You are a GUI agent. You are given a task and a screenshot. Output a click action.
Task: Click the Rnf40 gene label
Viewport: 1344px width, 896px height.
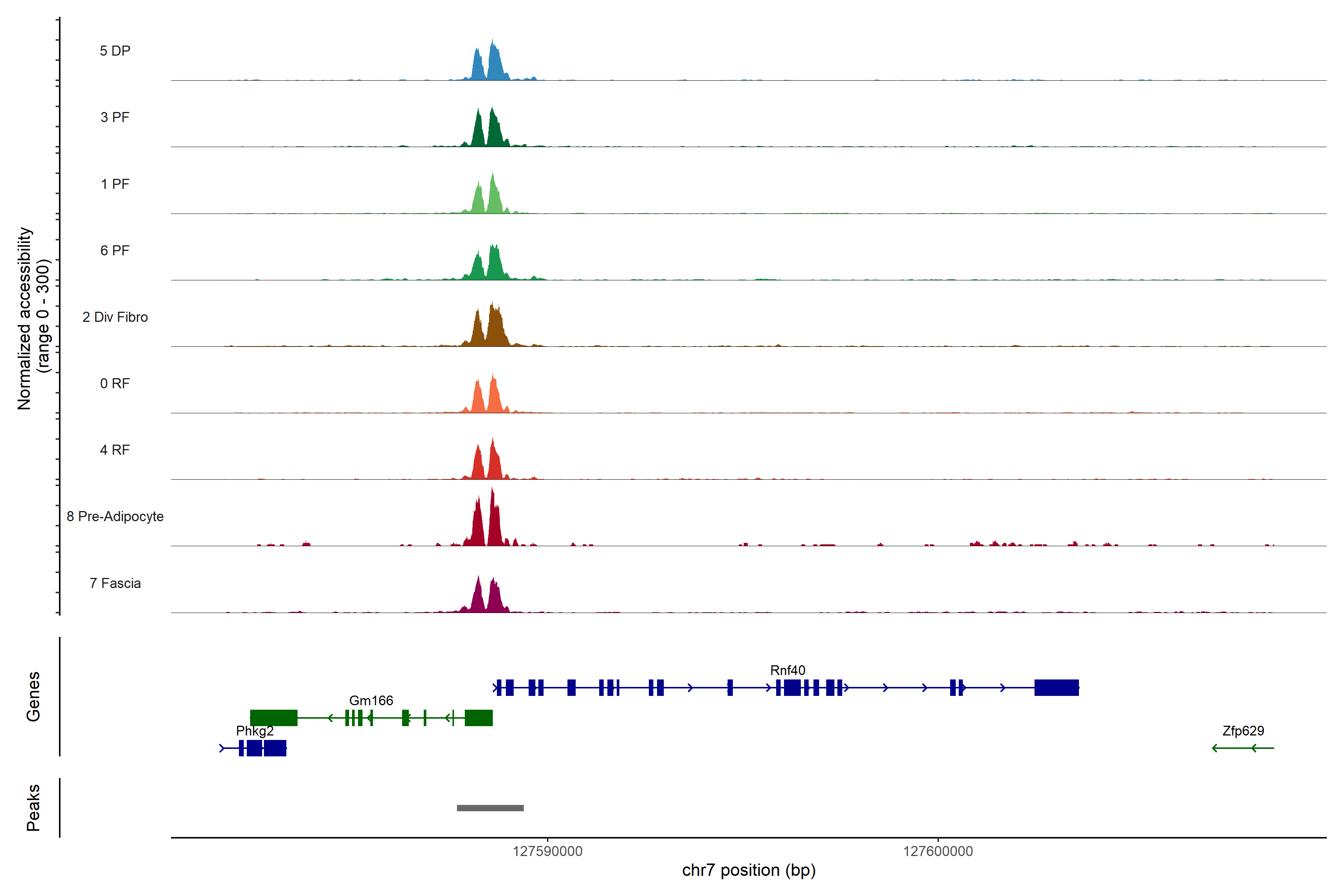pyautogui.click(x=787, y=670)
